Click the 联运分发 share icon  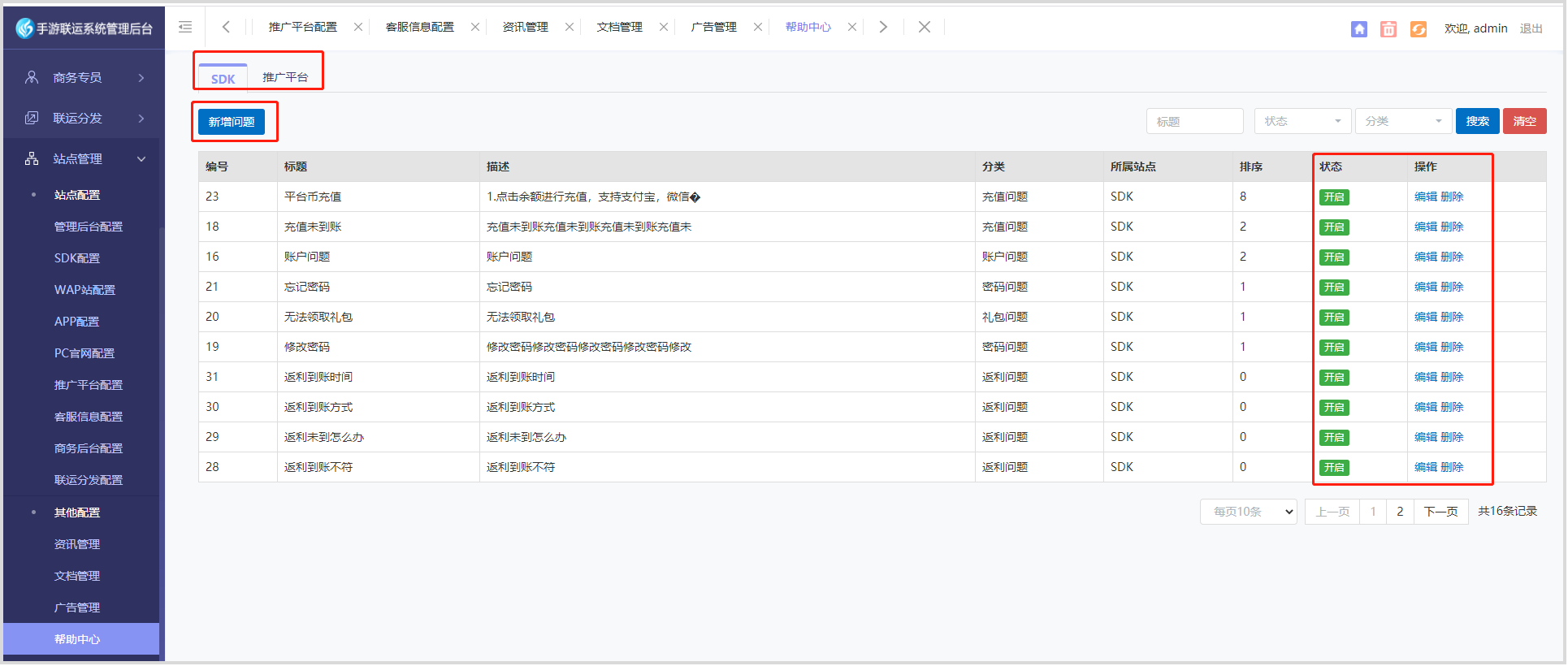coord(32,118)
